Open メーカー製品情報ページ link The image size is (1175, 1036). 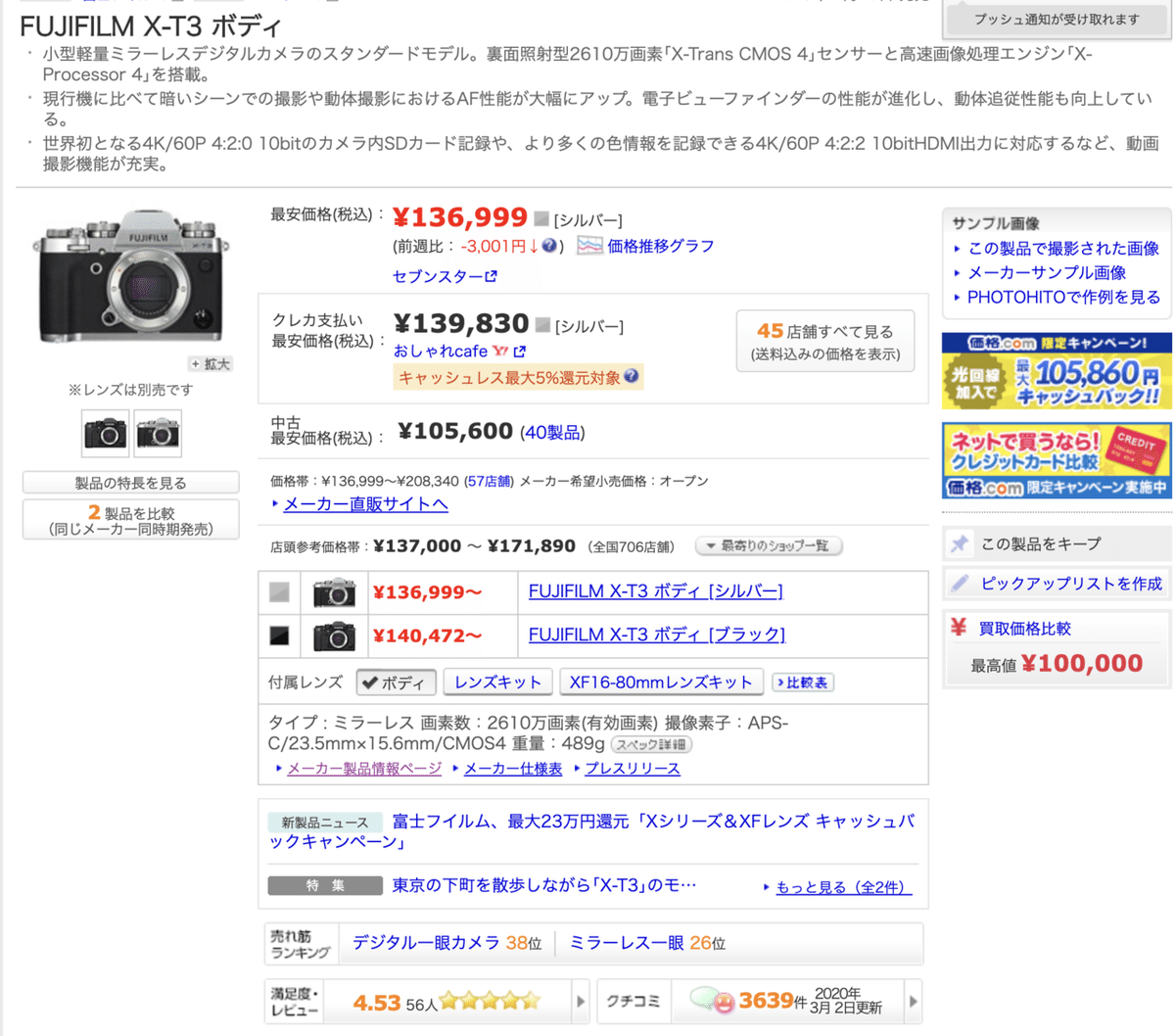tap(364, 769)
